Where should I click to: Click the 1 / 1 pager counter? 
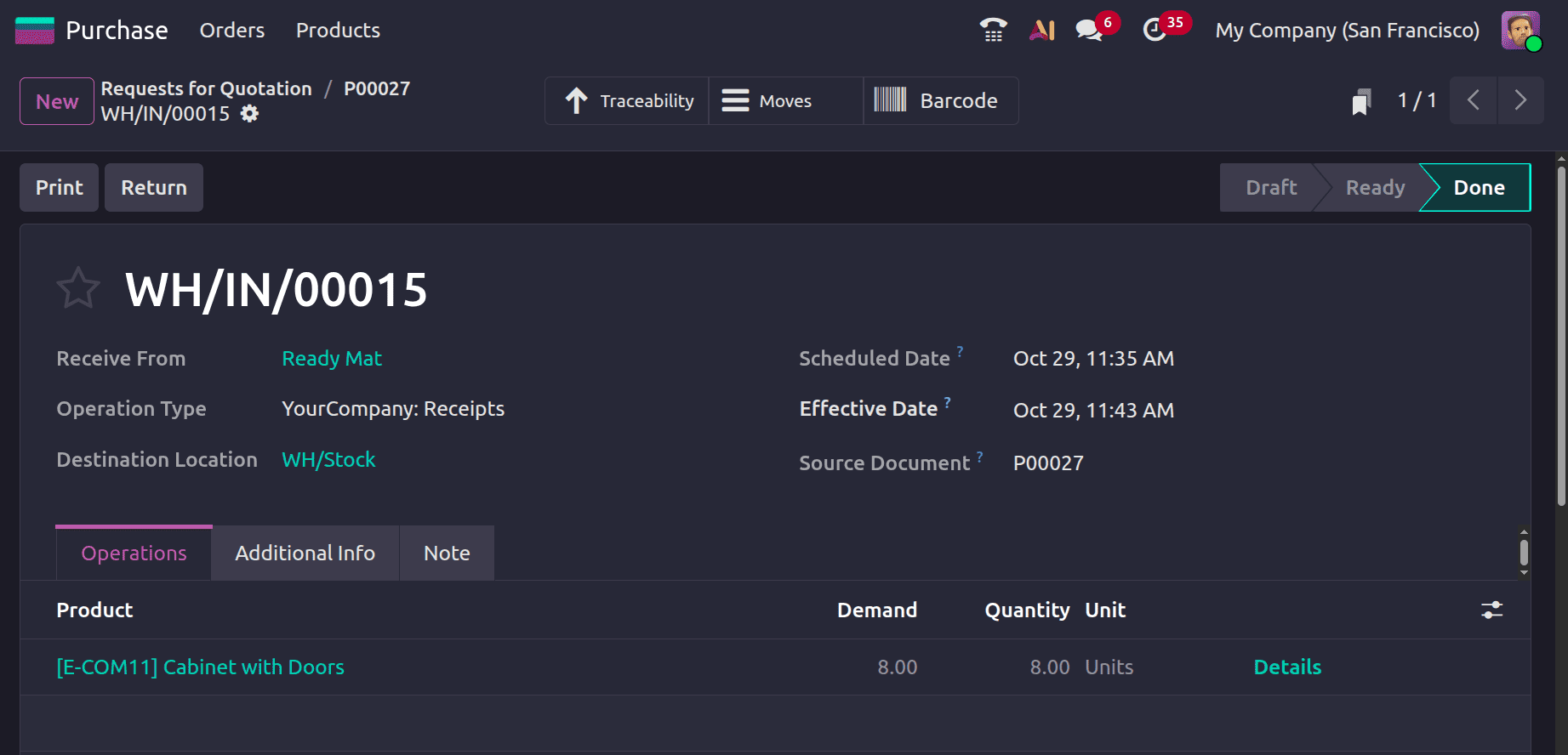tap(1417, 100)
